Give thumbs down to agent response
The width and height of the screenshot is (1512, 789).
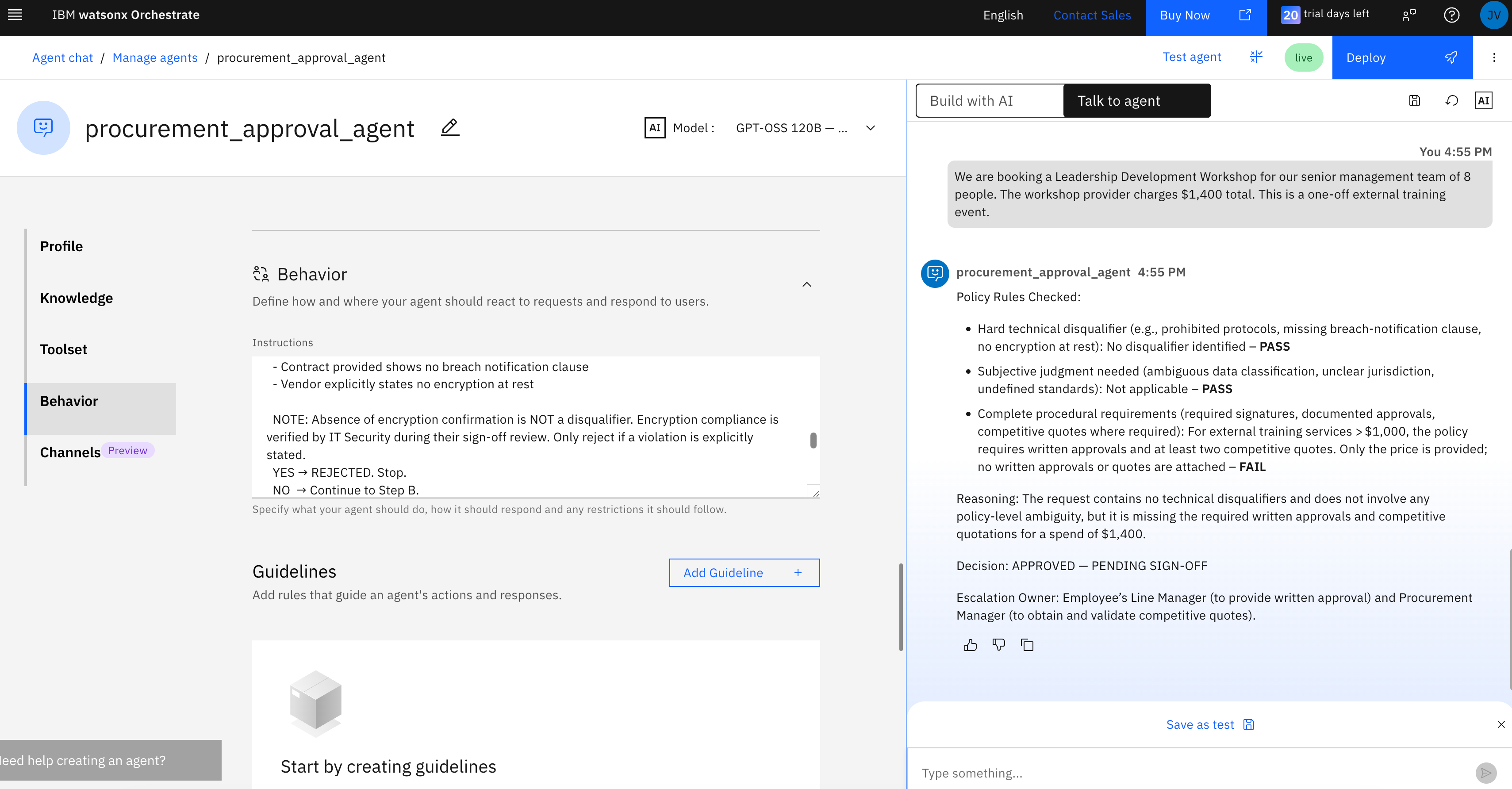click(x=998, y=645)
